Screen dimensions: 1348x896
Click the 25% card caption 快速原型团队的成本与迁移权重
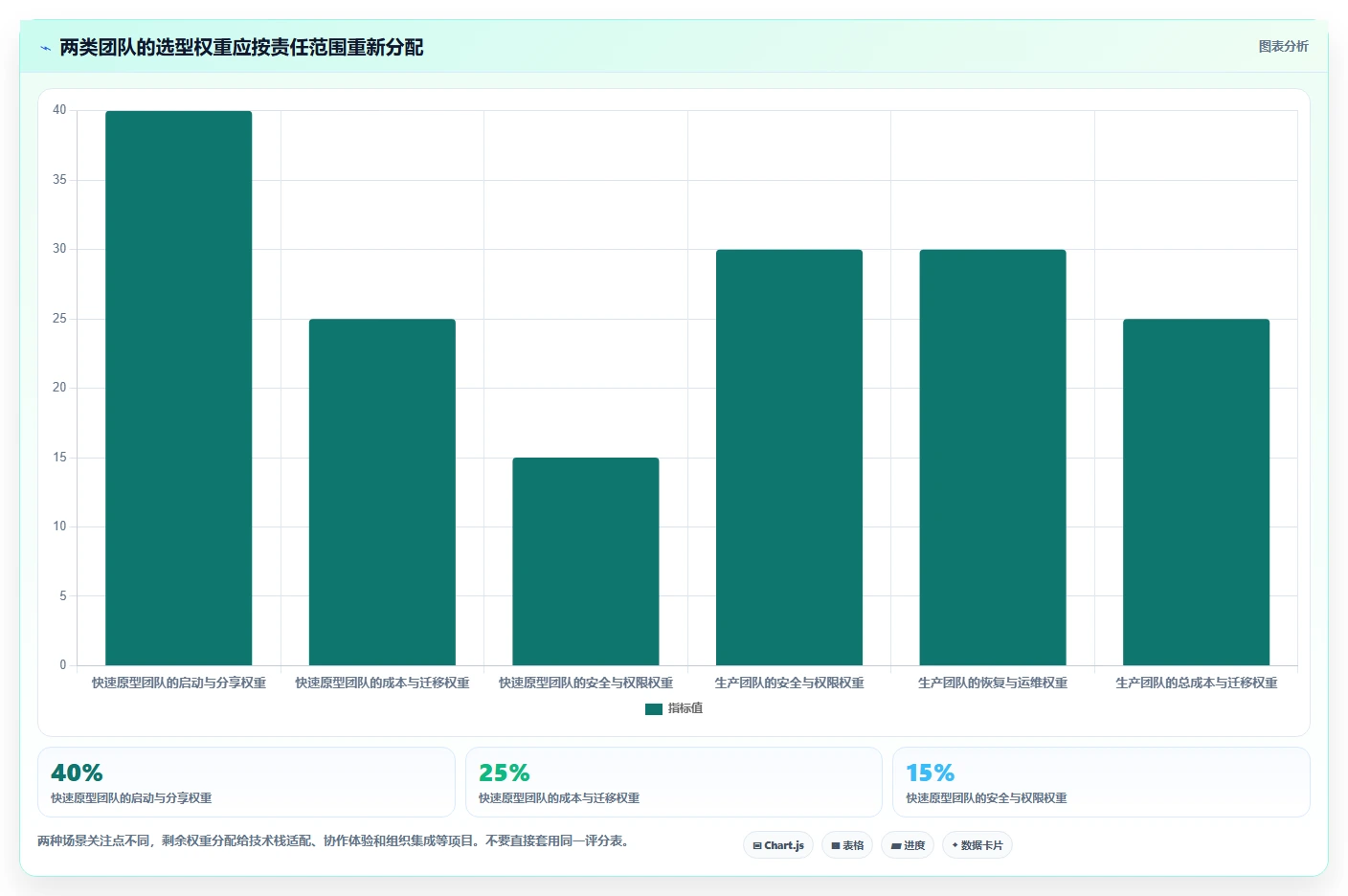(559, 797)
